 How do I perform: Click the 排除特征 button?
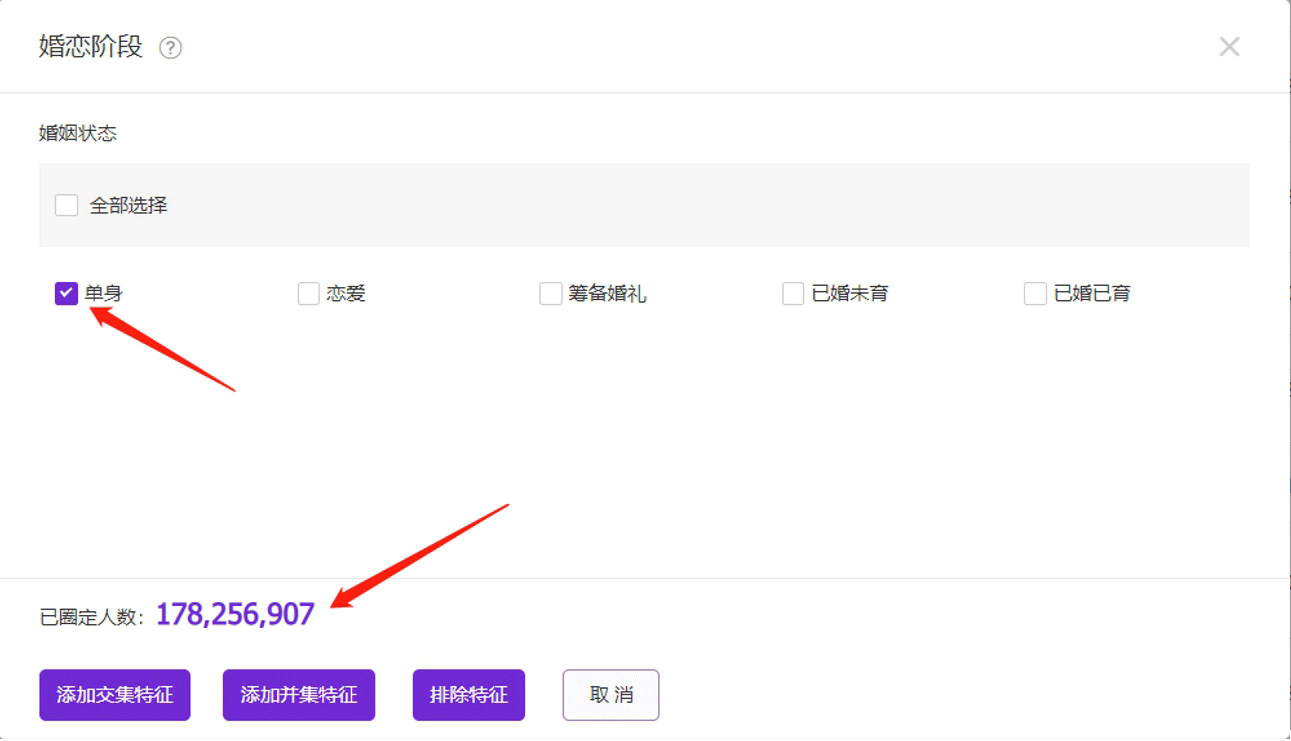point(468,695)
